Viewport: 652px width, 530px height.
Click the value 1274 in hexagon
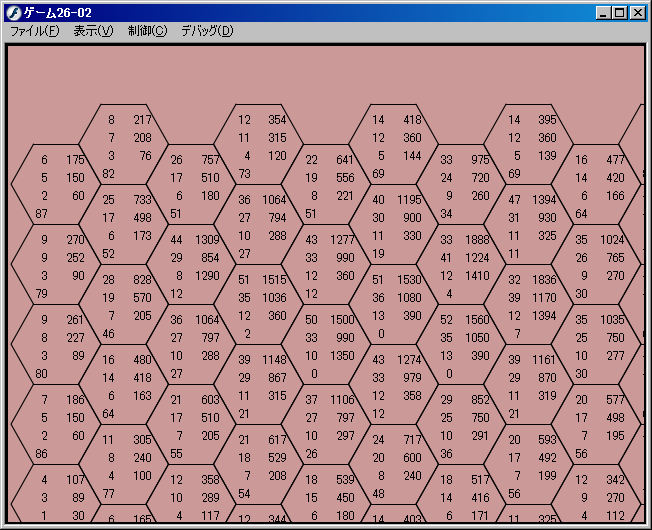pos(409,360)
